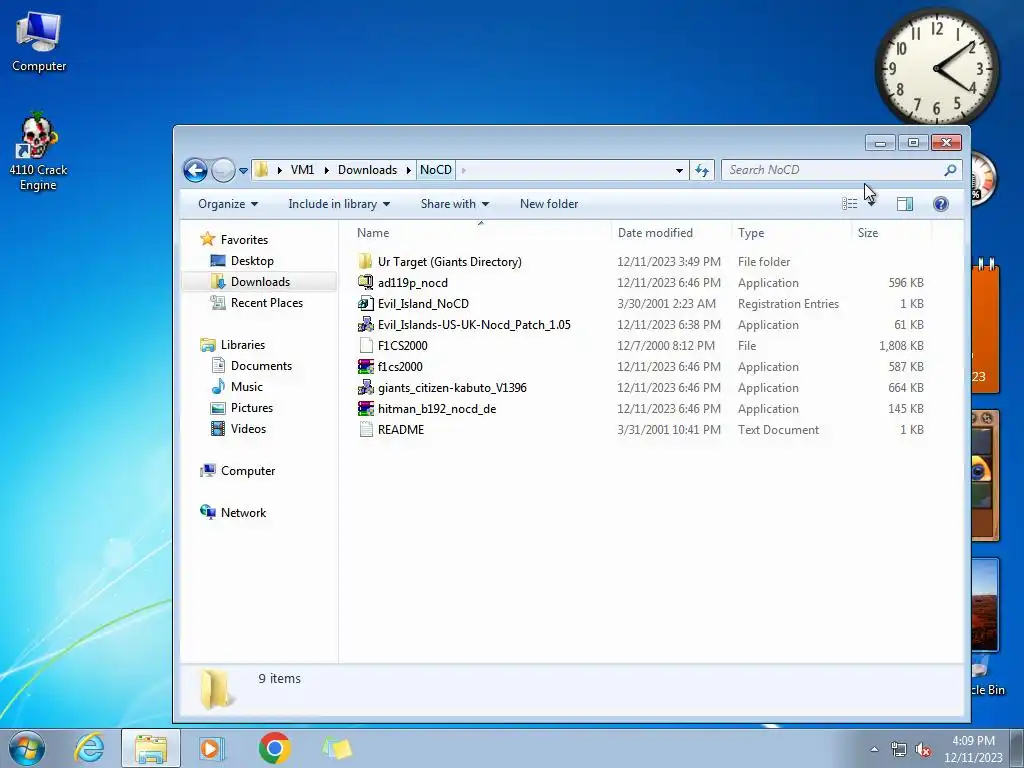Select the giants_citizen-kabuto_V1396 application icon
1024x768 pixels.
366,387
